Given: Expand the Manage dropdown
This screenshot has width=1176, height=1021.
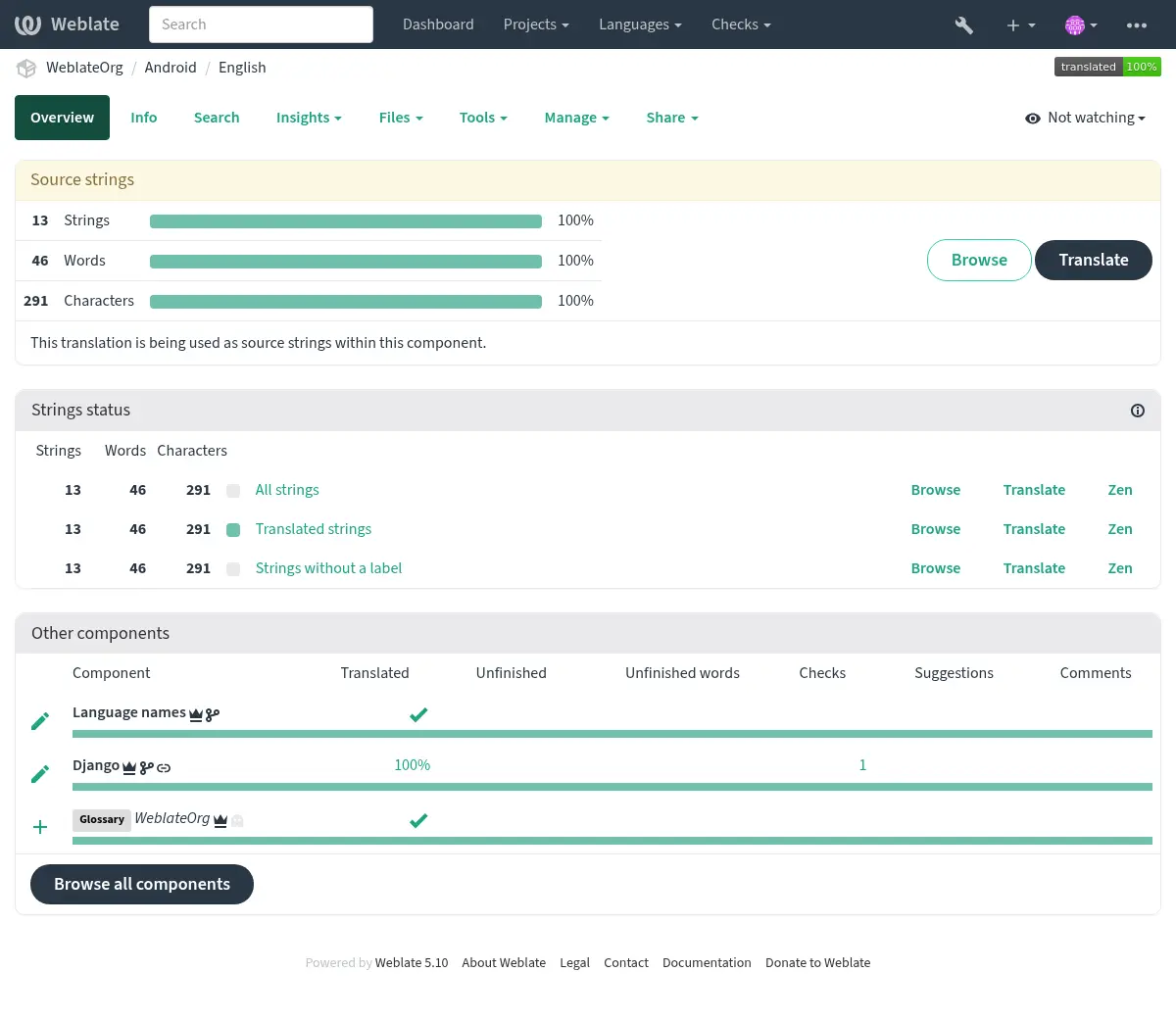Looking at the screenshot, I should tap(576, 118).
